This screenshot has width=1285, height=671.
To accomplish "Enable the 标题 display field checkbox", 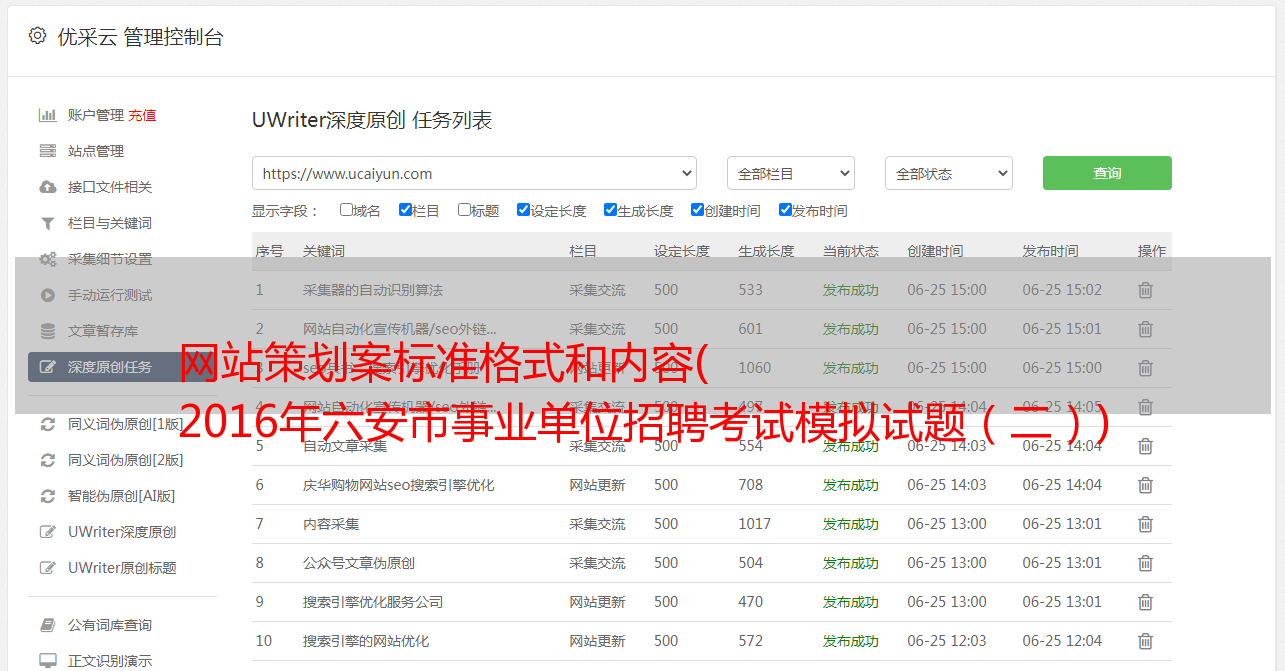I will (464, 210).
